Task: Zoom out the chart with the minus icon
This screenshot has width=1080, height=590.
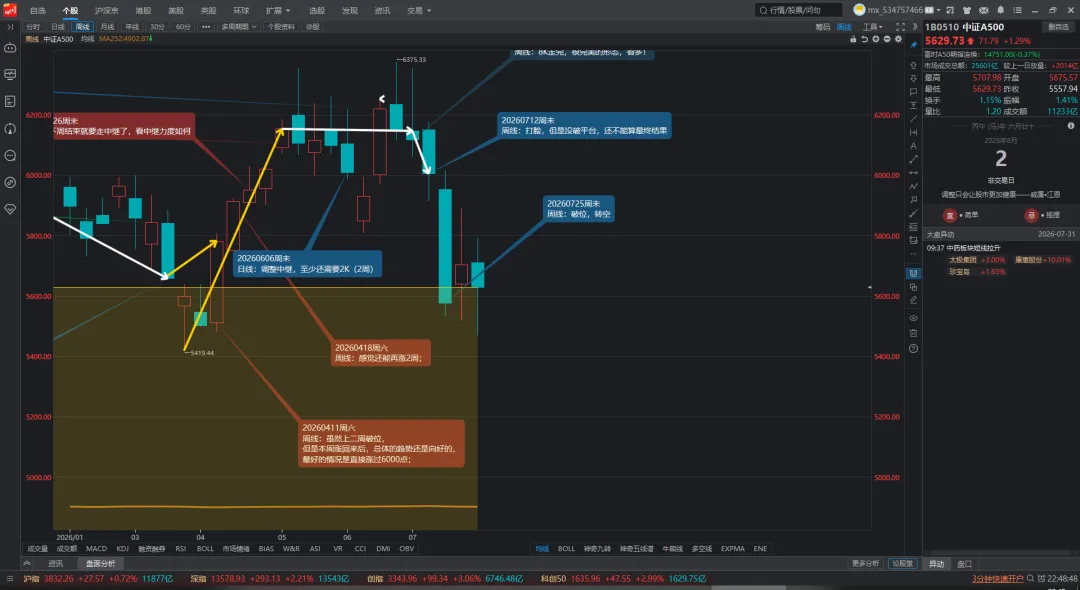Action: coord(886,39)
